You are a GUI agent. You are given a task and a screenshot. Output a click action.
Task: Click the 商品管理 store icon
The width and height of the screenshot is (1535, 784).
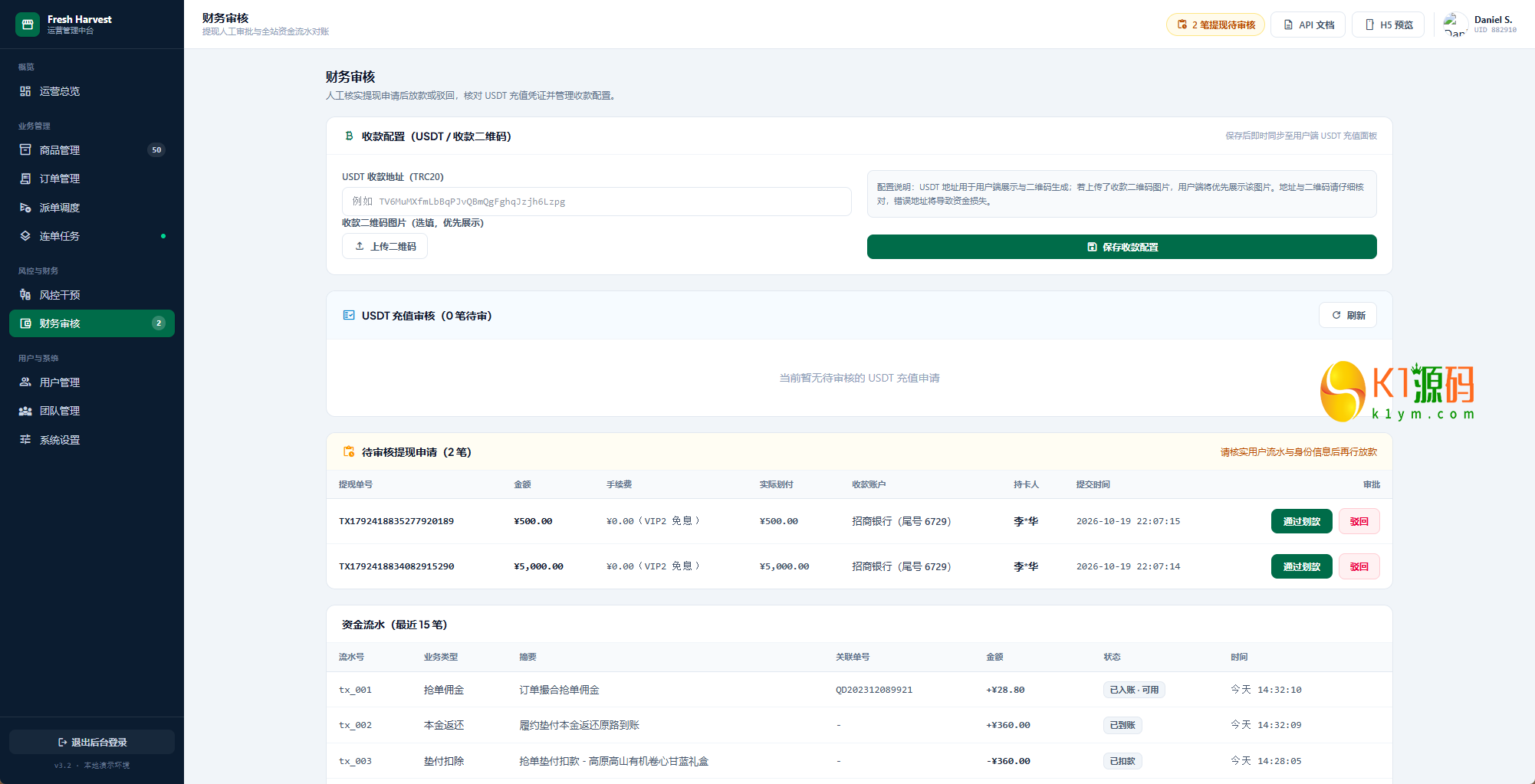tap(25, 150)
